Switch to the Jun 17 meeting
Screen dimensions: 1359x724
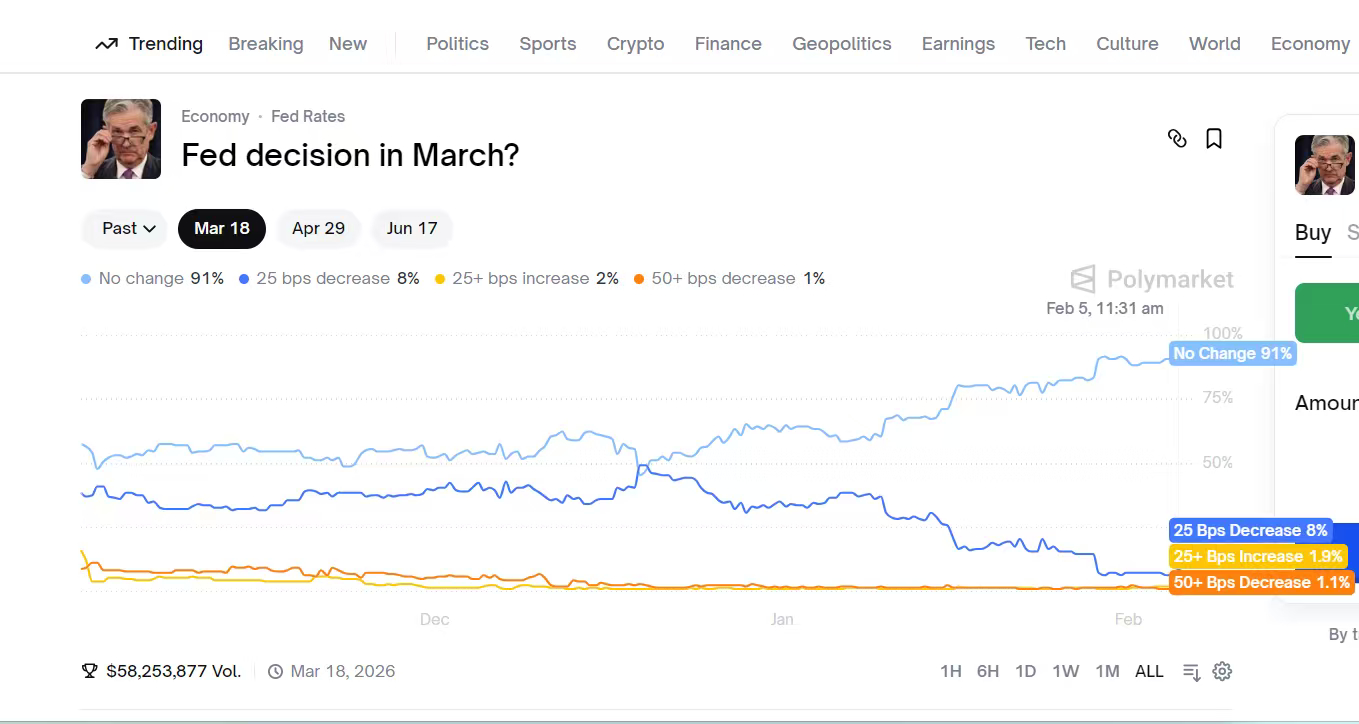coord(412,228)
